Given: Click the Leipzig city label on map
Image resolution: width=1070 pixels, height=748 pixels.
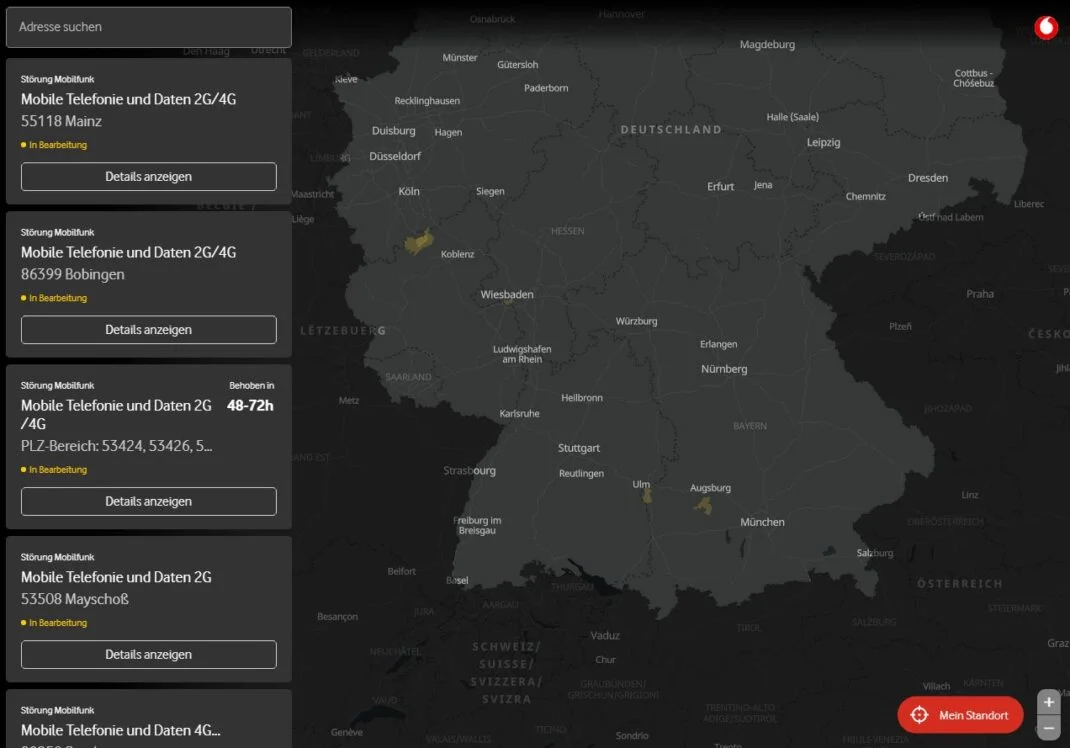Looking at the screenshot, I should 823,142.
